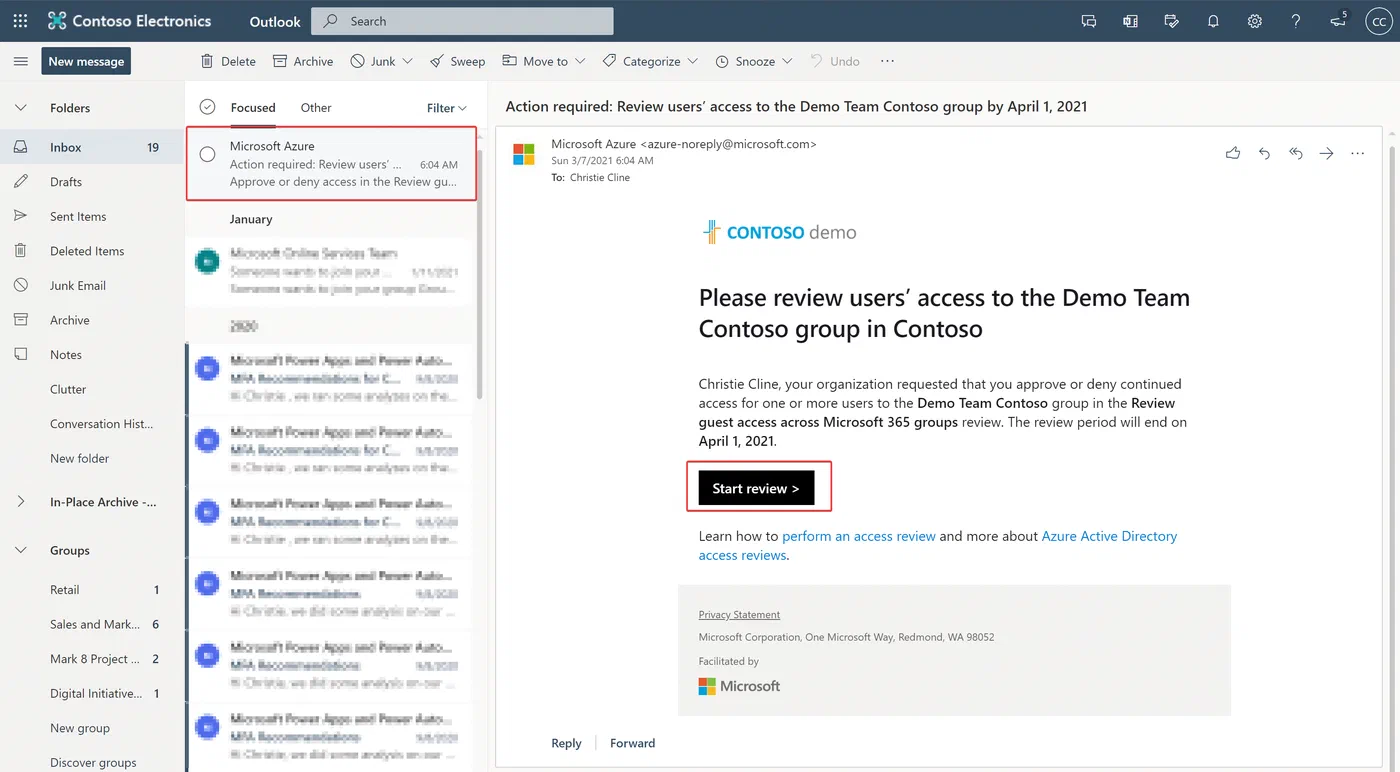This screenshot has height=772, width=1400.
Task: Toggle the select-all messages circle
Action: [207, 107]
